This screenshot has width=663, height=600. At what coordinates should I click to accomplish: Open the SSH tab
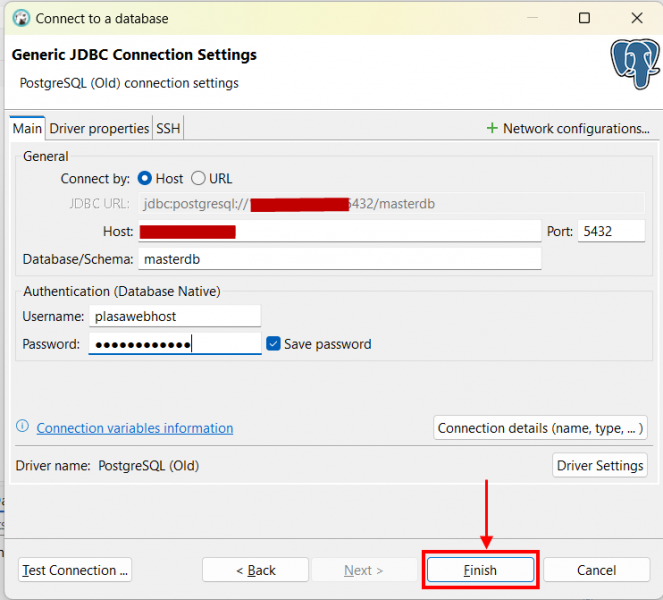coord(168,128)
